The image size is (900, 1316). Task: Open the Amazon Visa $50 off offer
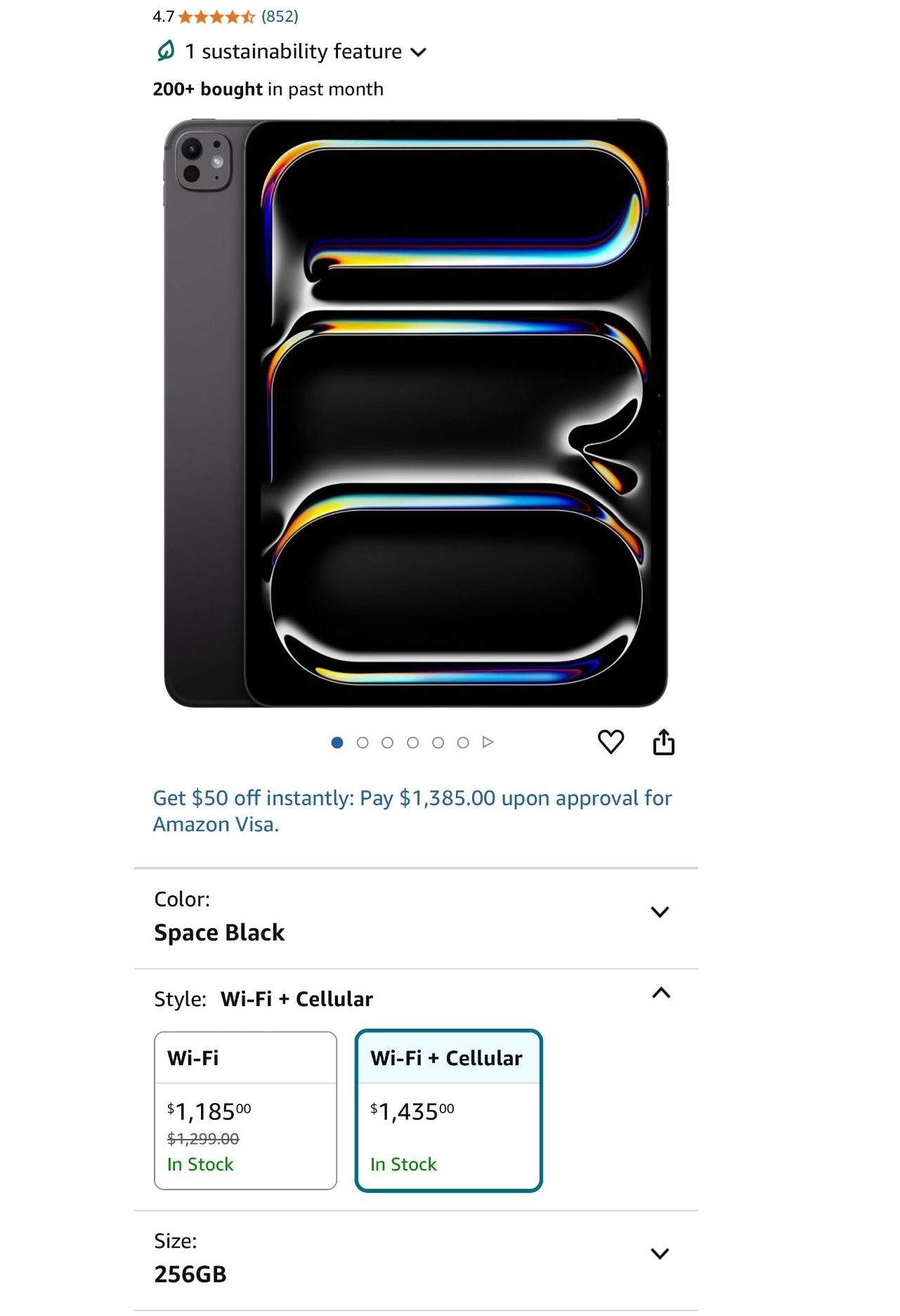click(412, 811)
